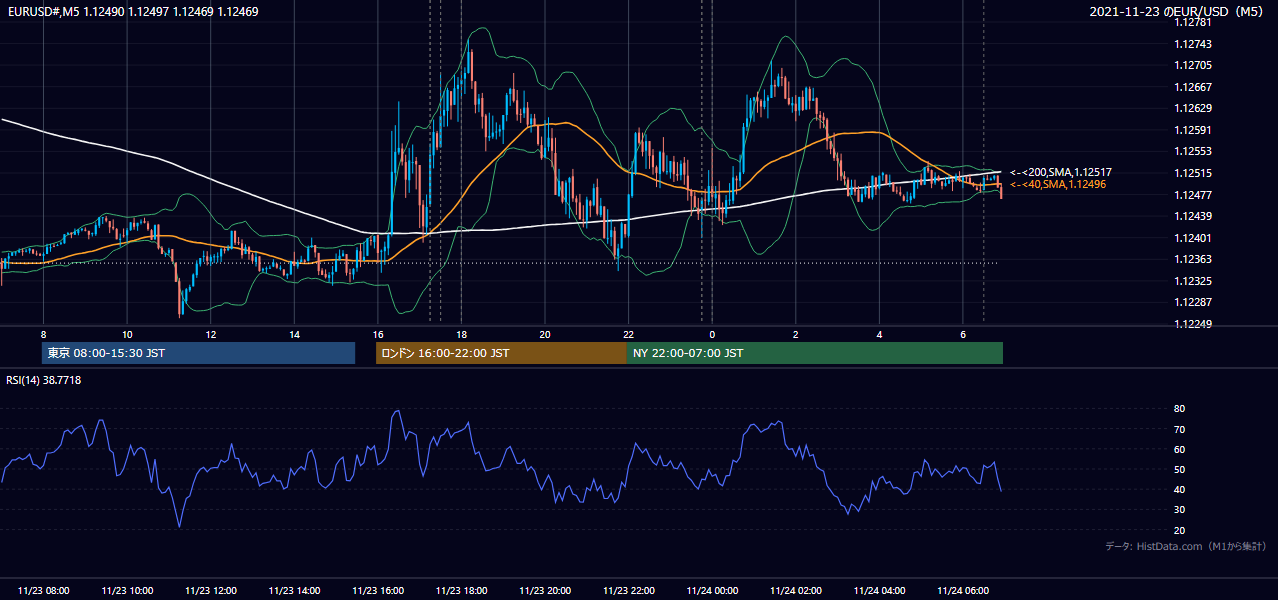Open the HistData.com data source credit
The height and width of the screenshot is (600, 1278).
(1186, 546)
